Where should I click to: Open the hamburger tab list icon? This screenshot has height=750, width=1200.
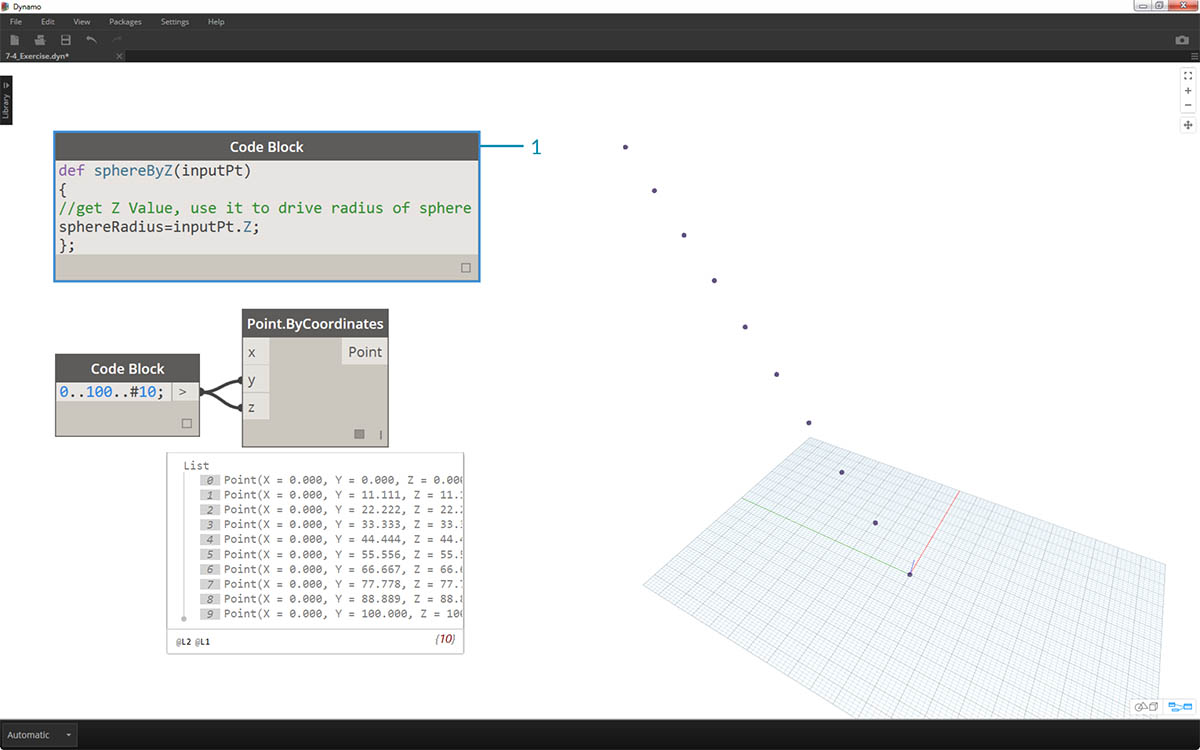tap(1193, 56)
